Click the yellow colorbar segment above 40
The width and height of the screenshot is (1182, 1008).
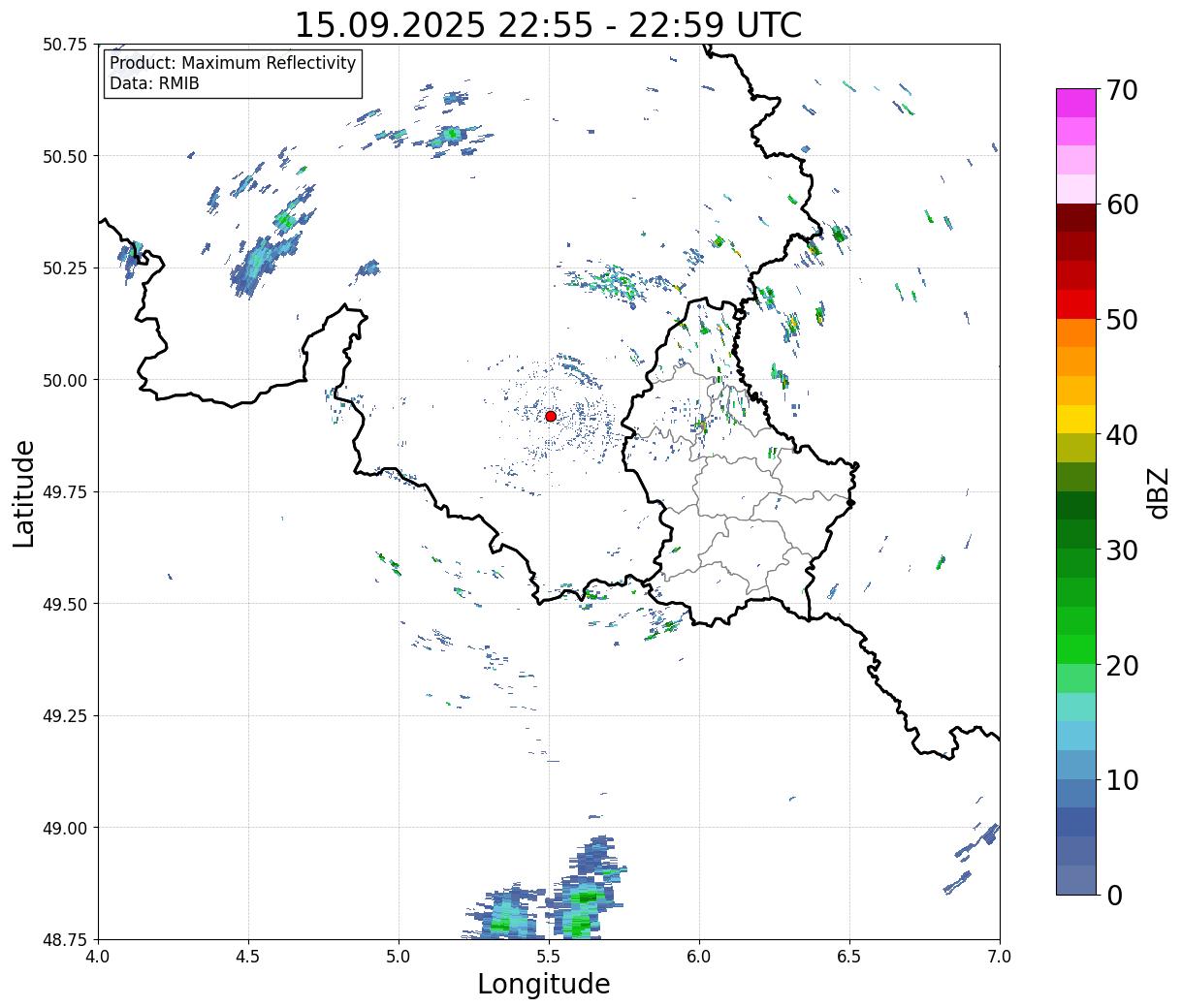coord(1076,419)
